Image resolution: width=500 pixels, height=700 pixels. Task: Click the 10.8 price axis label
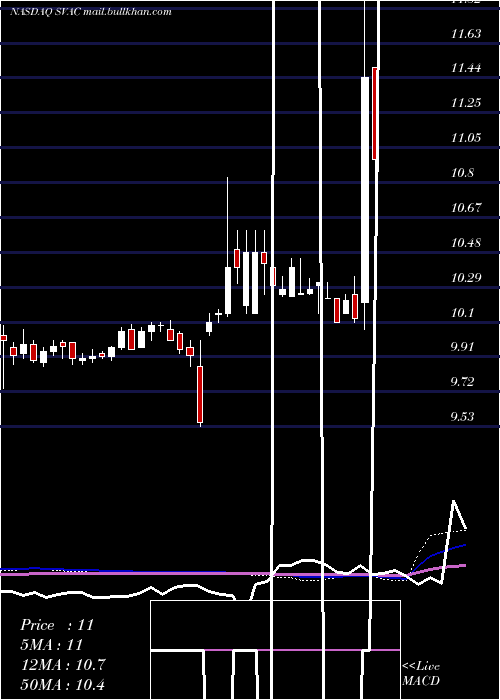(x=462, y=173)
